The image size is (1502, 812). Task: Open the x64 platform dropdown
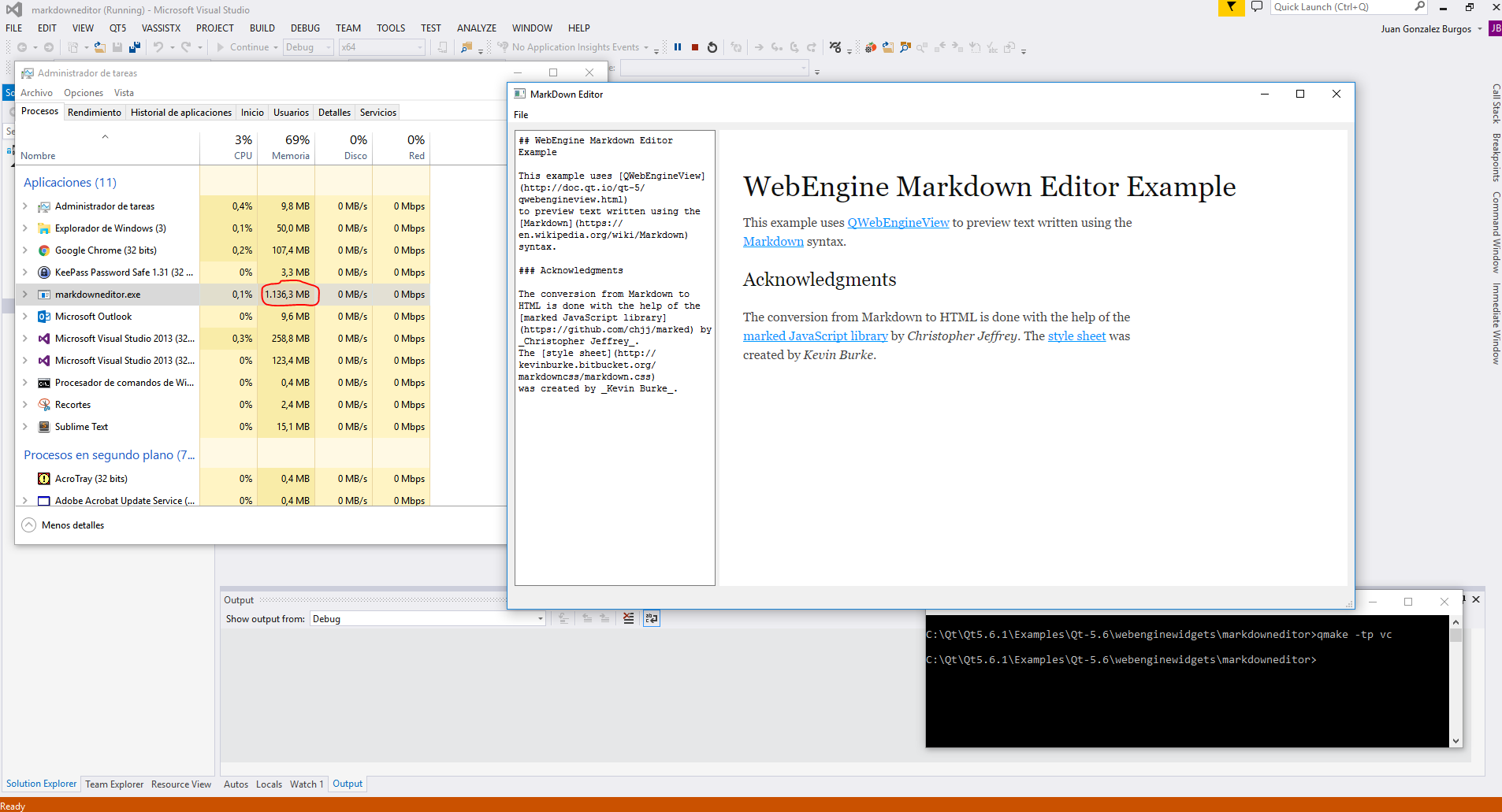click(382, 47)
